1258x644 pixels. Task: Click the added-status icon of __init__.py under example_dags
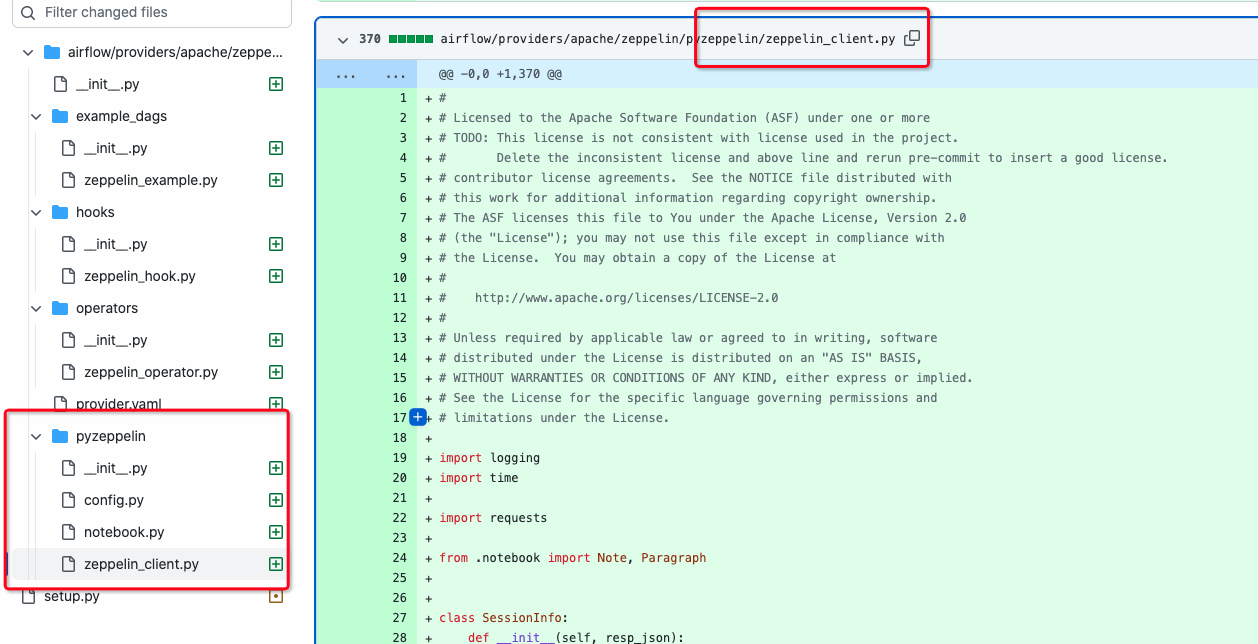click(x=276, y=148)
